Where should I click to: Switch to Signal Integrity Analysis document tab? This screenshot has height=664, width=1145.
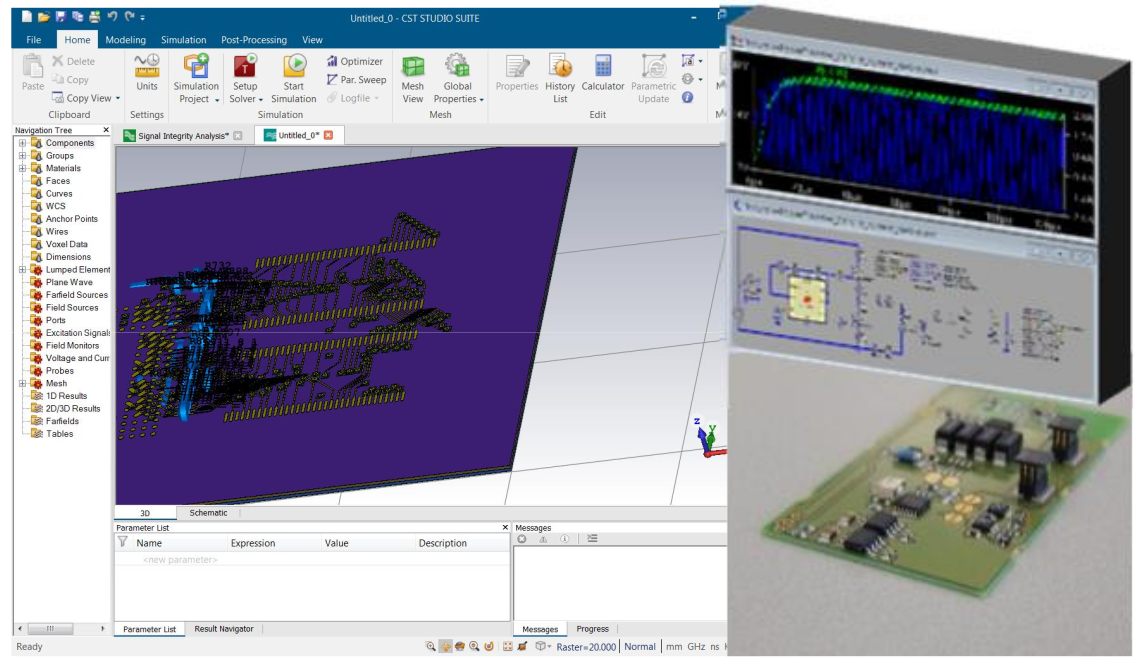(183, 135)
